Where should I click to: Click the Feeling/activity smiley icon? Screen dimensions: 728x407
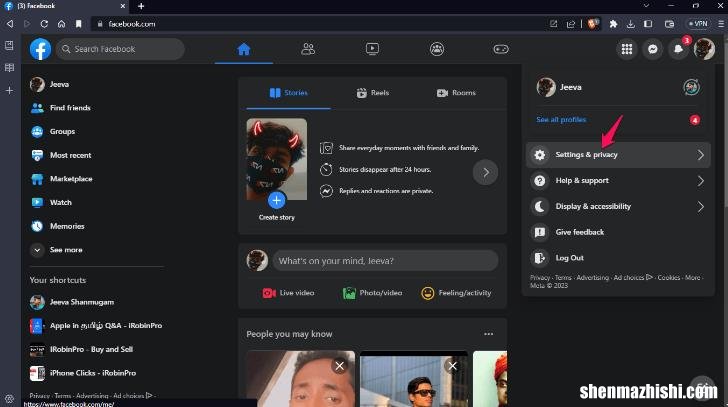tap(428, 293)
